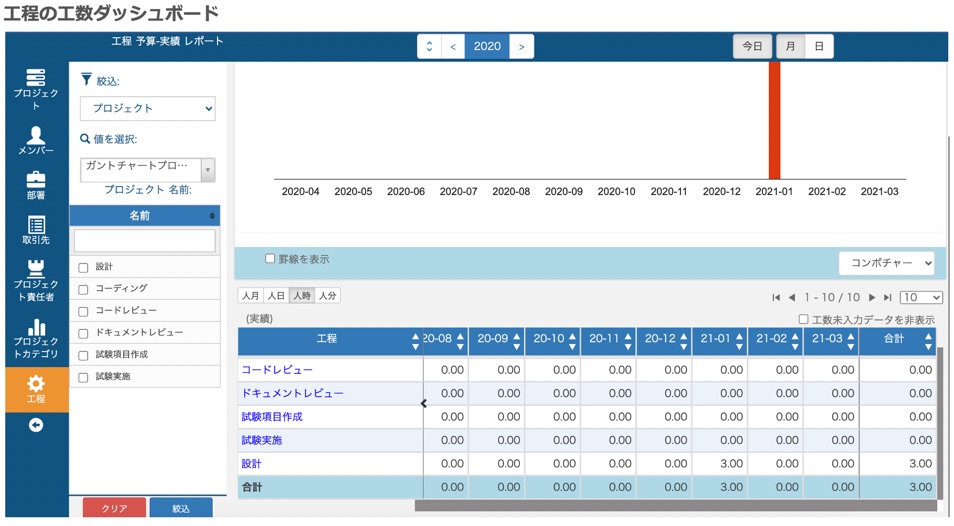The image size is (954, 526).
Task: Sort by the 21-03 column arrows
Action: [851, 341]
